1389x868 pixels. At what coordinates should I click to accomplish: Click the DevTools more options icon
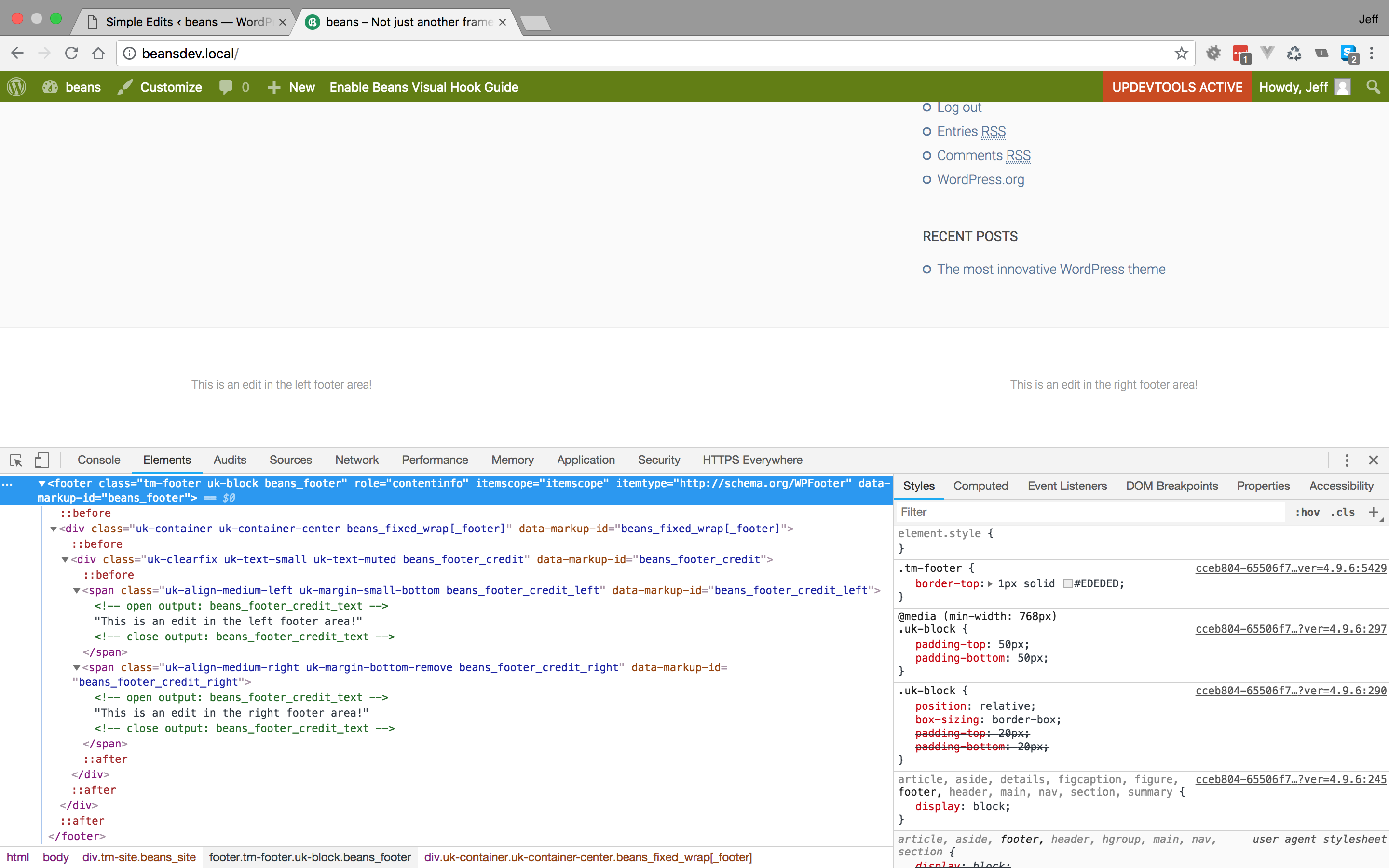pos(1347,460)
